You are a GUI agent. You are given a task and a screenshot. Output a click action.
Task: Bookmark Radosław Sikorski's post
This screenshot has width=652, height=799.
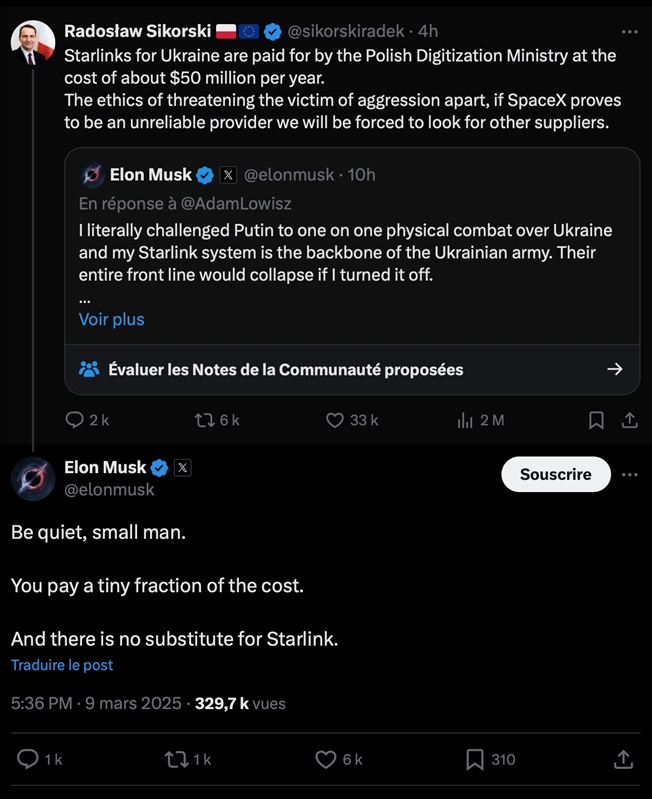coord(596,420)
